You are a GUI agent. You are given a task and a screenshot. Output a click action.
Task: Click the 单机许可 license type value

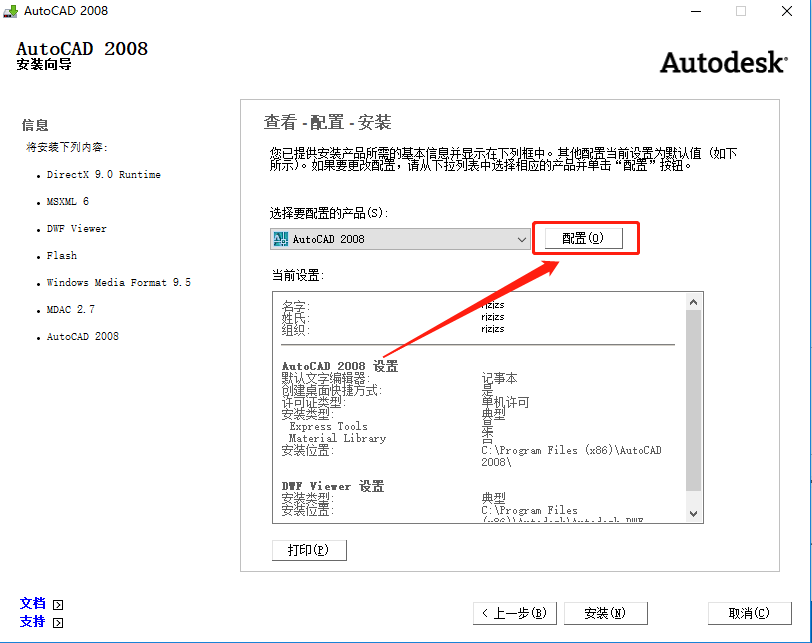tap(505, 402)
